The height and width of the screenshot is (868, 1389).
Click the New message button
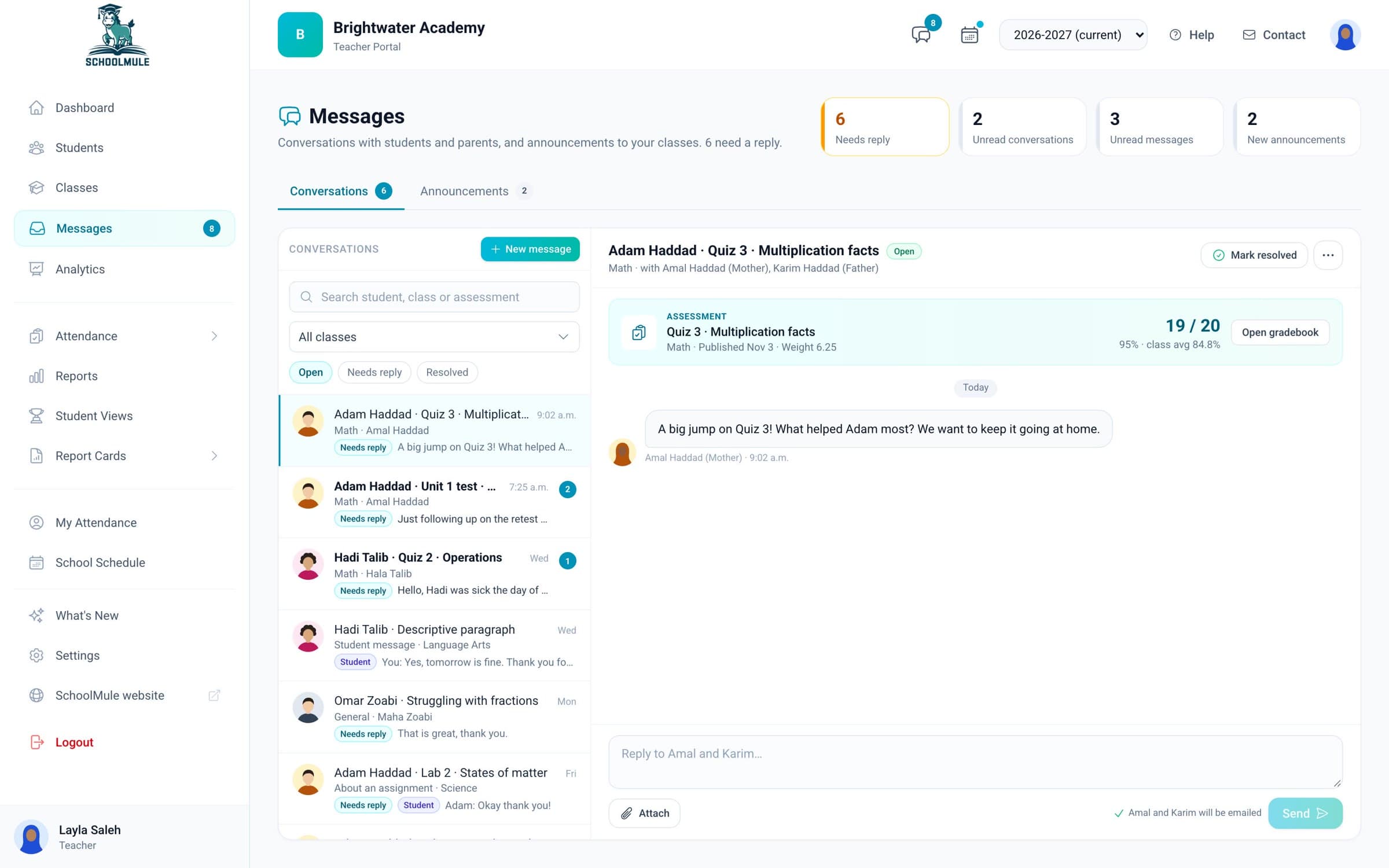530,249
